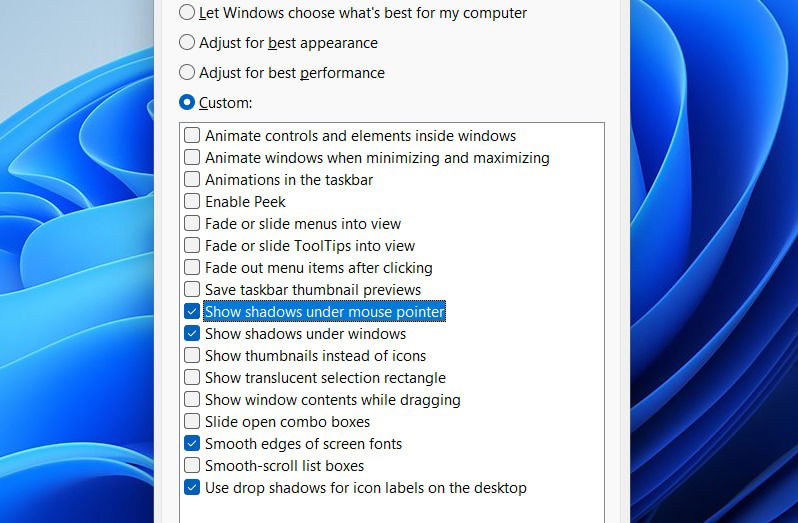Turn on 'Animations in the taskbar'

pyautogui.click(x=192, y=179)
